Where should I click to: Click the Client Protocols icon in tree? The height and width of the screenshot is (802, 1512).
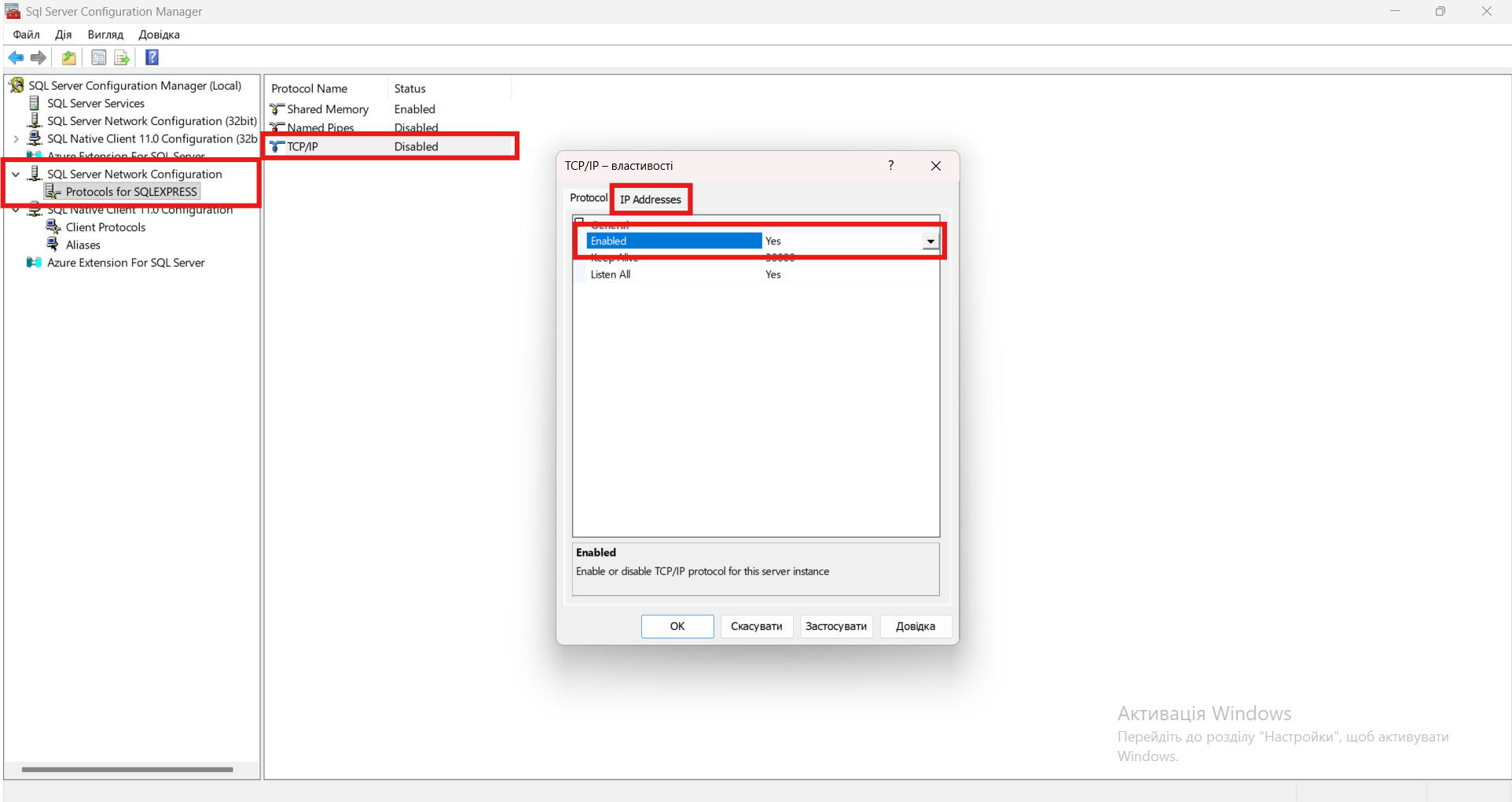(x=53, y=227)
